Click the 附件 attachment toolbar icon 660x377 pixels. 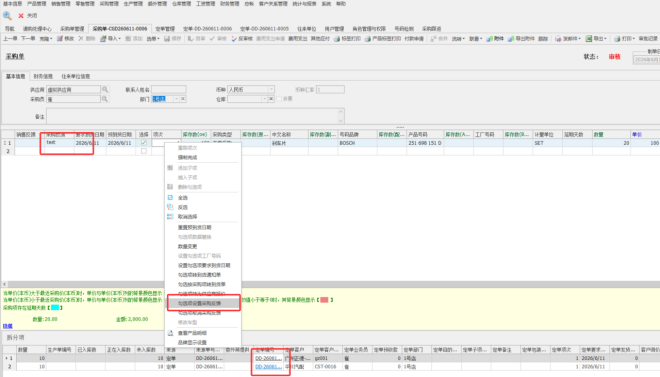click(x=489, y=38)
